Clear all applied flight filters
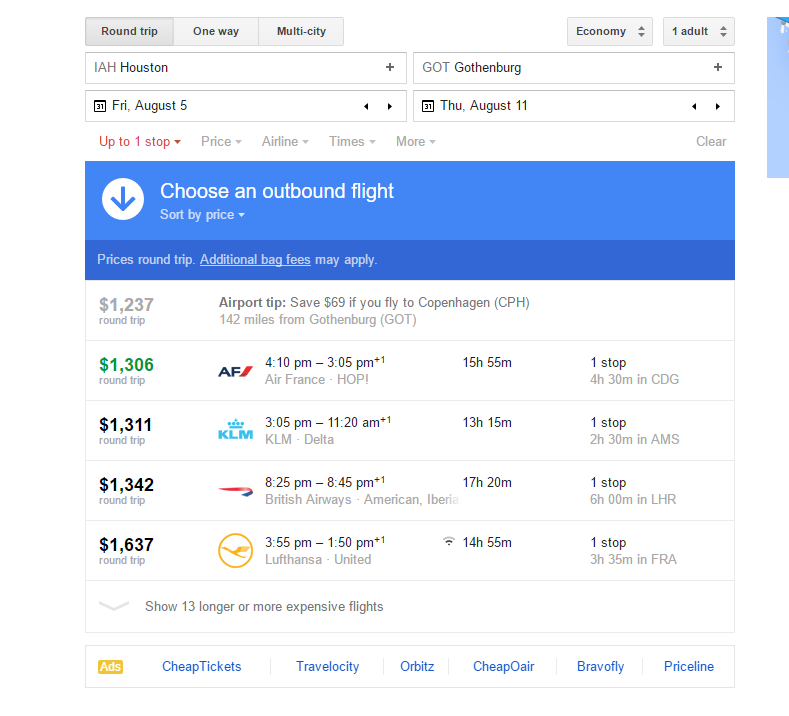 [x=711, y=142]
